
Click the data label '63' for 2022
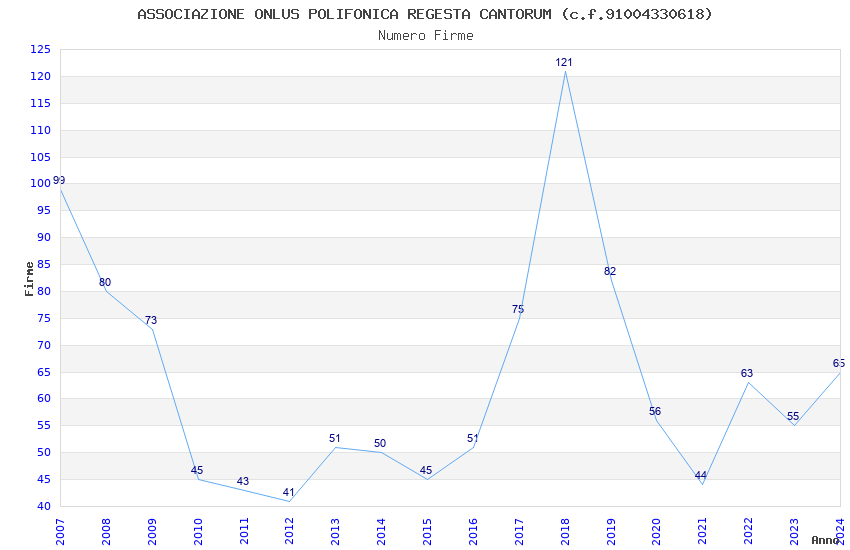coord(747,373)
